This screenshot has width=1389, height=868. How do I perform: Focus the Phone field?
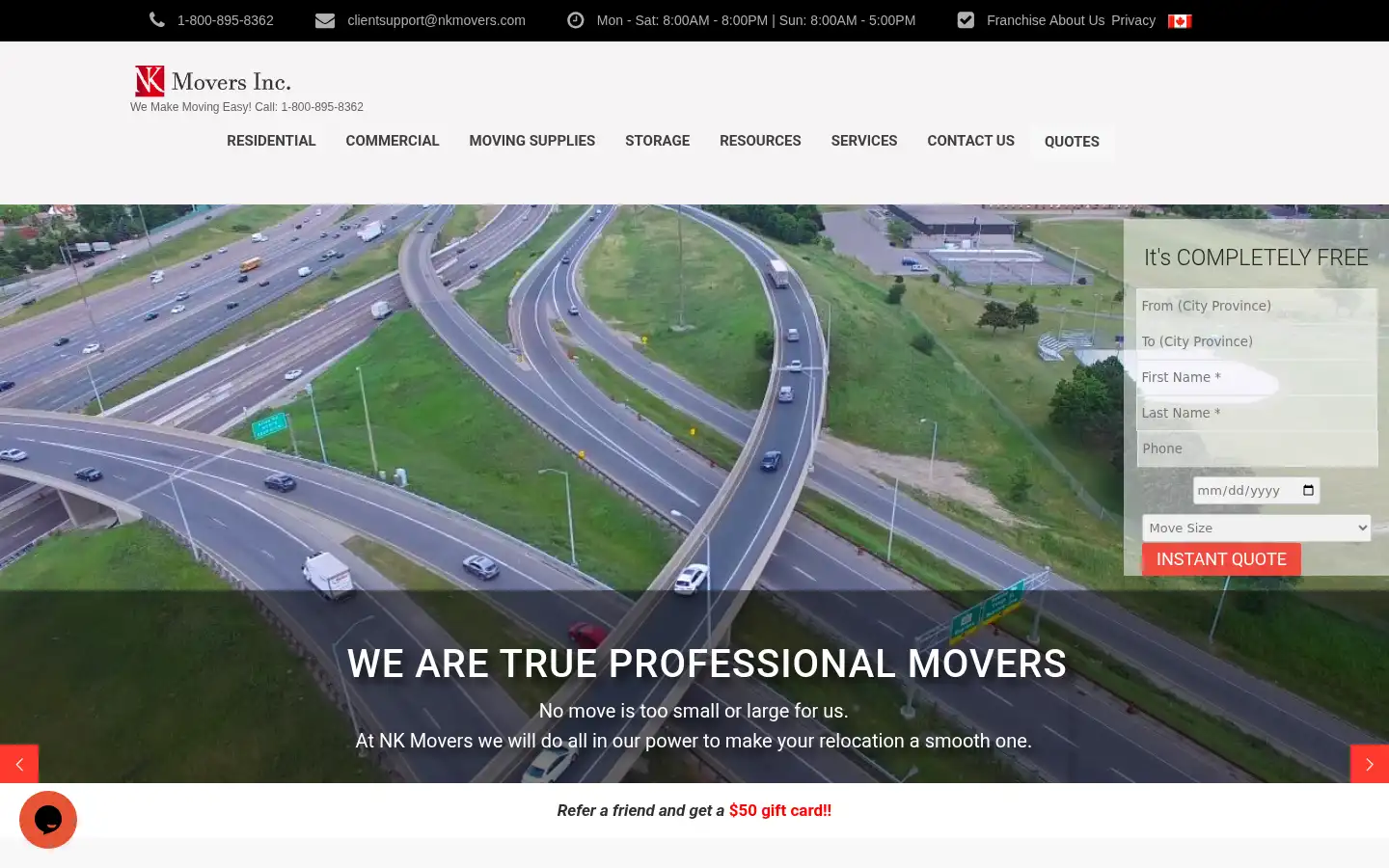click(x=1257, y=448)
